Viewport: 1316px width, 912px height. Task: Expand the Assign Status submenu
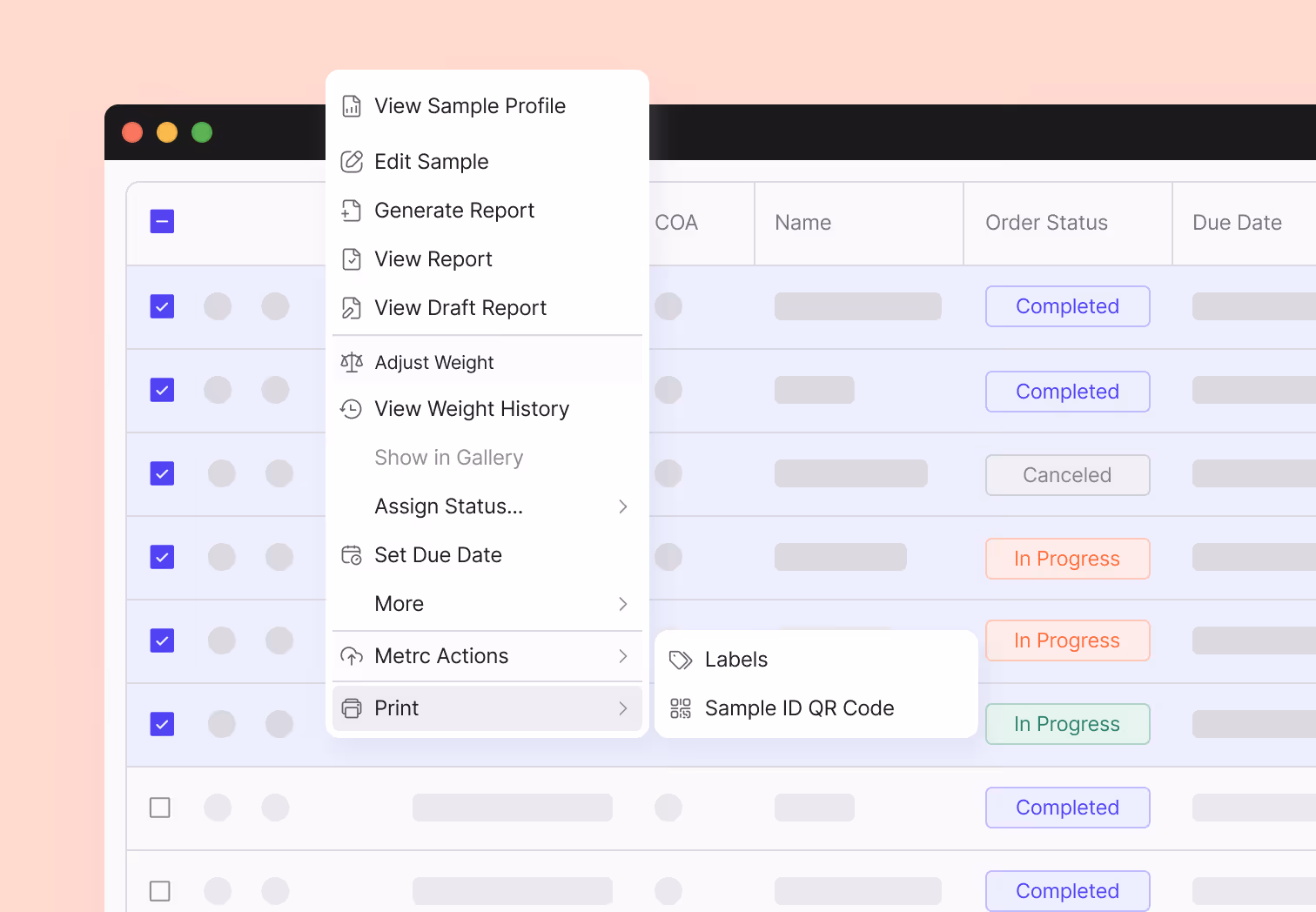[x=623, y=506]
